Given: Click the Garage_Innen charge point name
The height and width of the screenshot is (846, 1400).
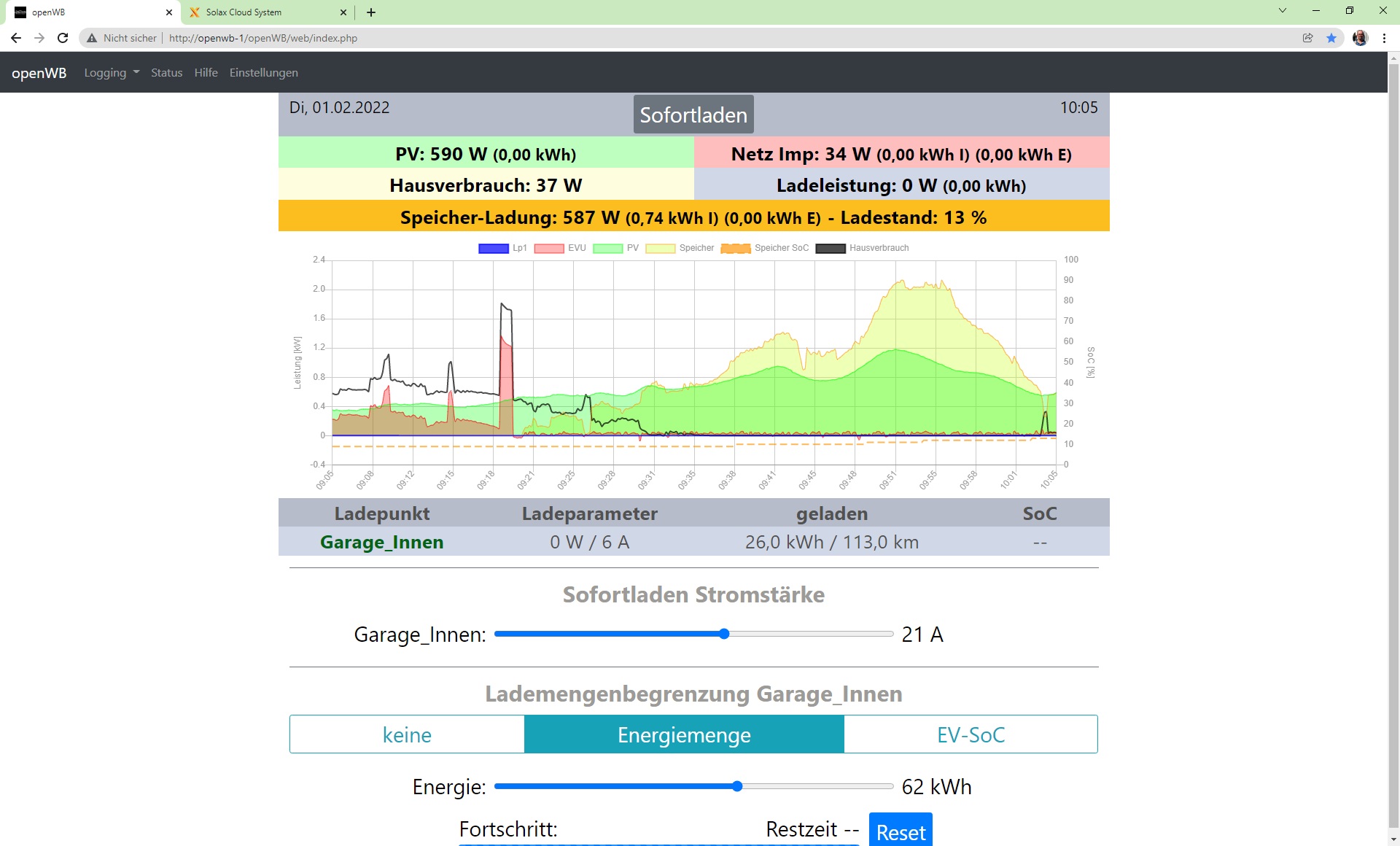Looking at the screenshot, I should point(381,542).
